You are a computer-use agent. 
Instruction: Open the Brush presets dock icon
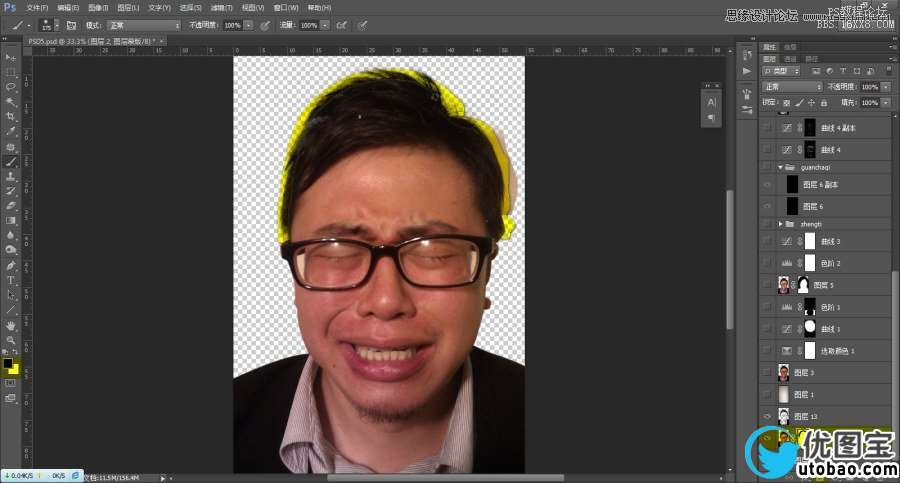tap(747, 93)
